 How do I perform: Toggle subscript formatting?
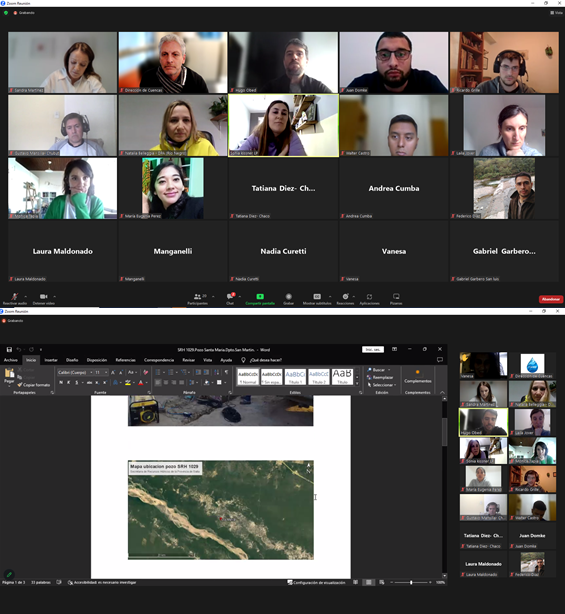click(97, 383)
